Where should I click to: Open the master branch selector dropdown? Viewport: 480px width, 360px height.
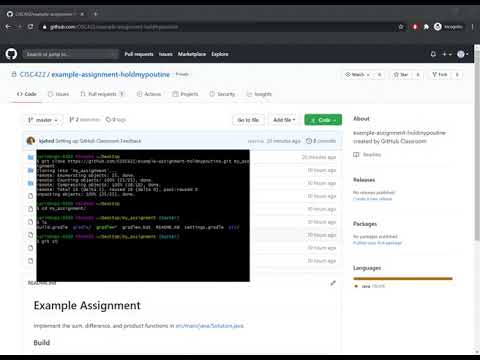click(x=43, y=120)
